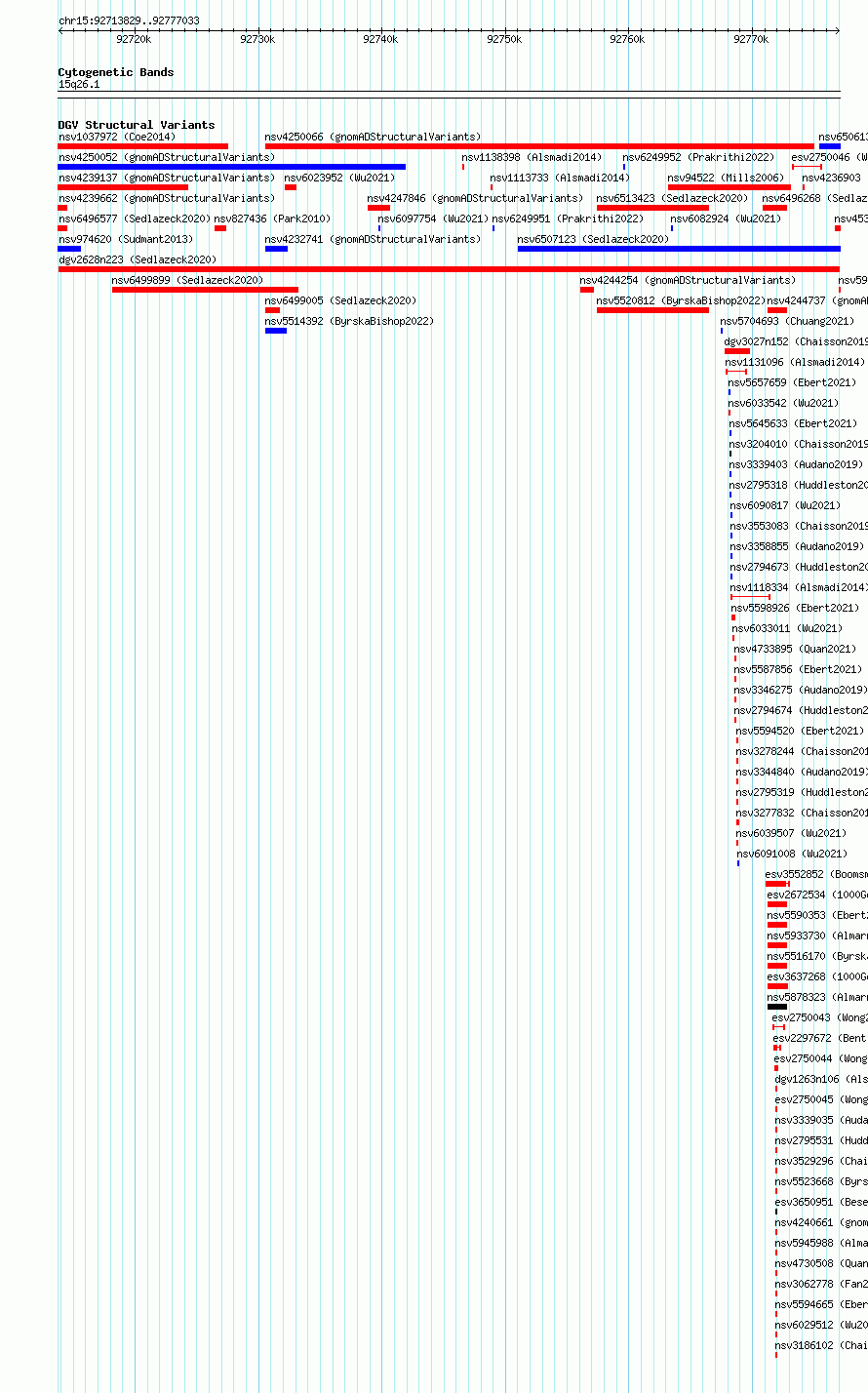Select the DGV Structural Variants track title
Screen dimensions: 868x1393
click(137, 125)
